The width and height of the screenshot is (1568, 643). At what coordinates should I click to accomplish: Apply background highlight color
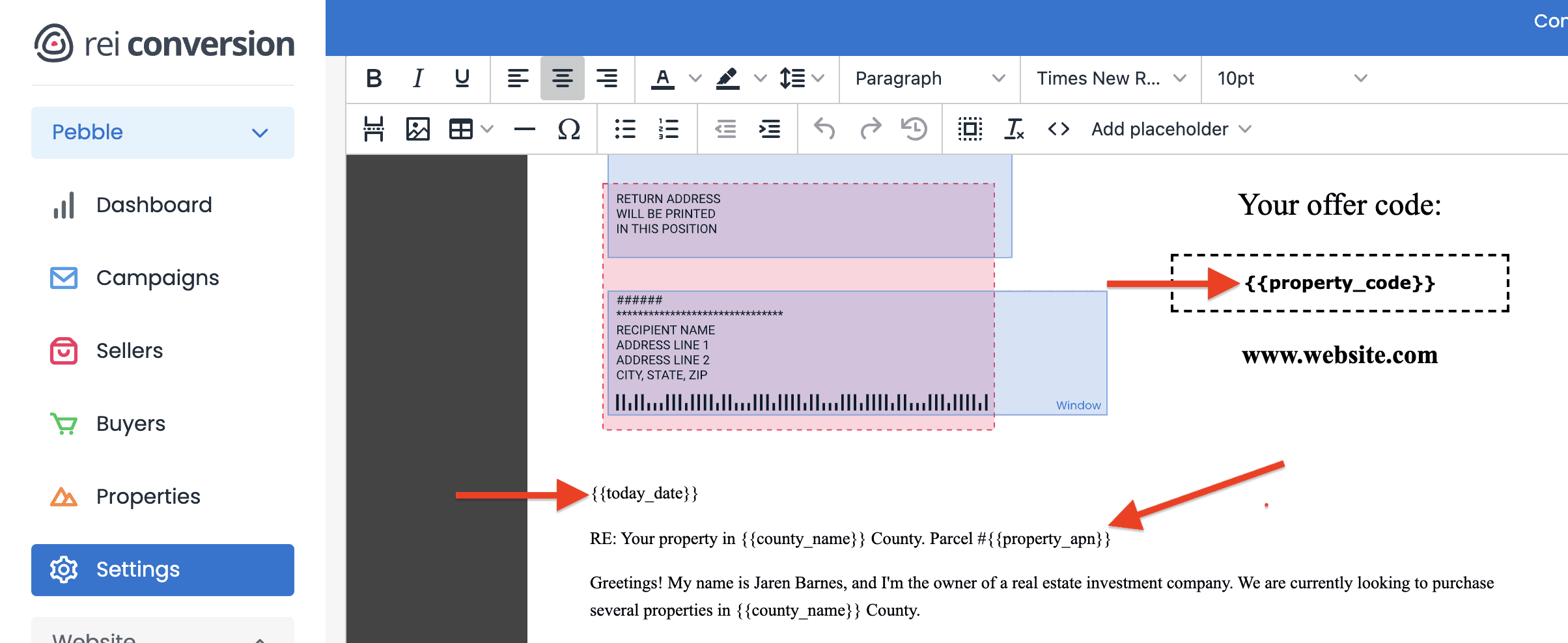tap(728, 78)
